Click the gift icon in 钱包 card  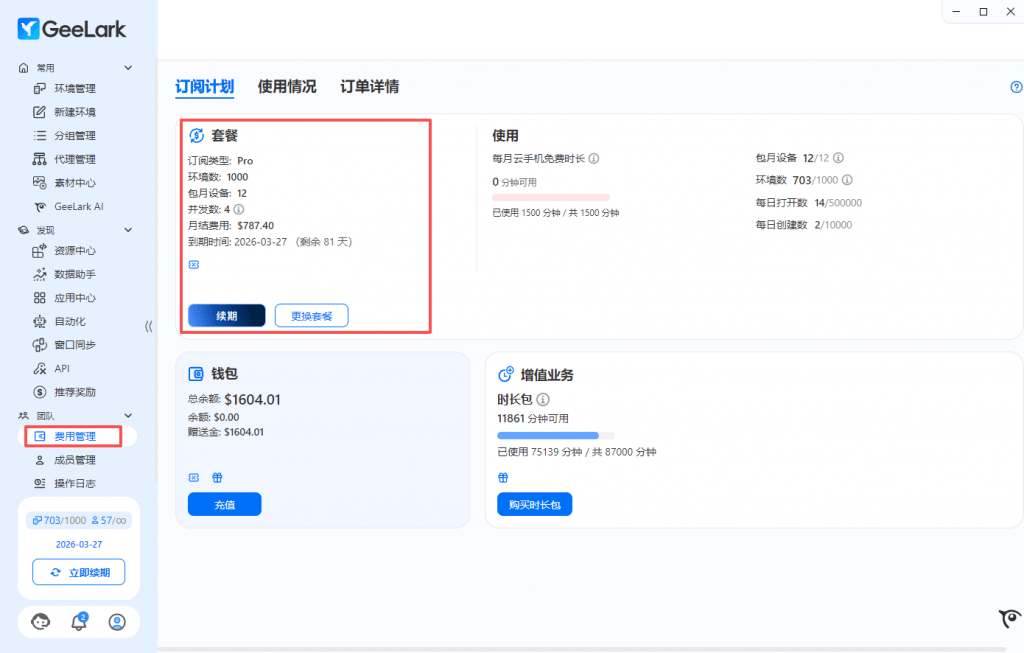(x=216, y=477)
